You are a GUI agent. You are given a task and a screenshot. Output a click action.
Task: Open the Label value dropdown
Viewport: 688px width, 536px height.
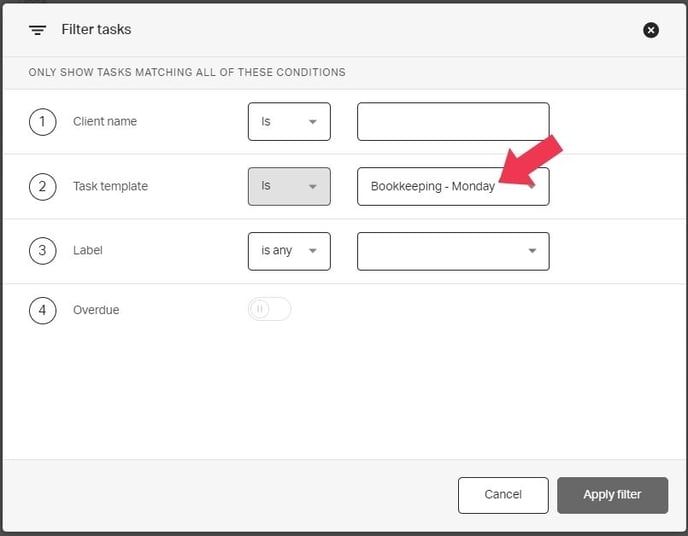click(453, 251)
